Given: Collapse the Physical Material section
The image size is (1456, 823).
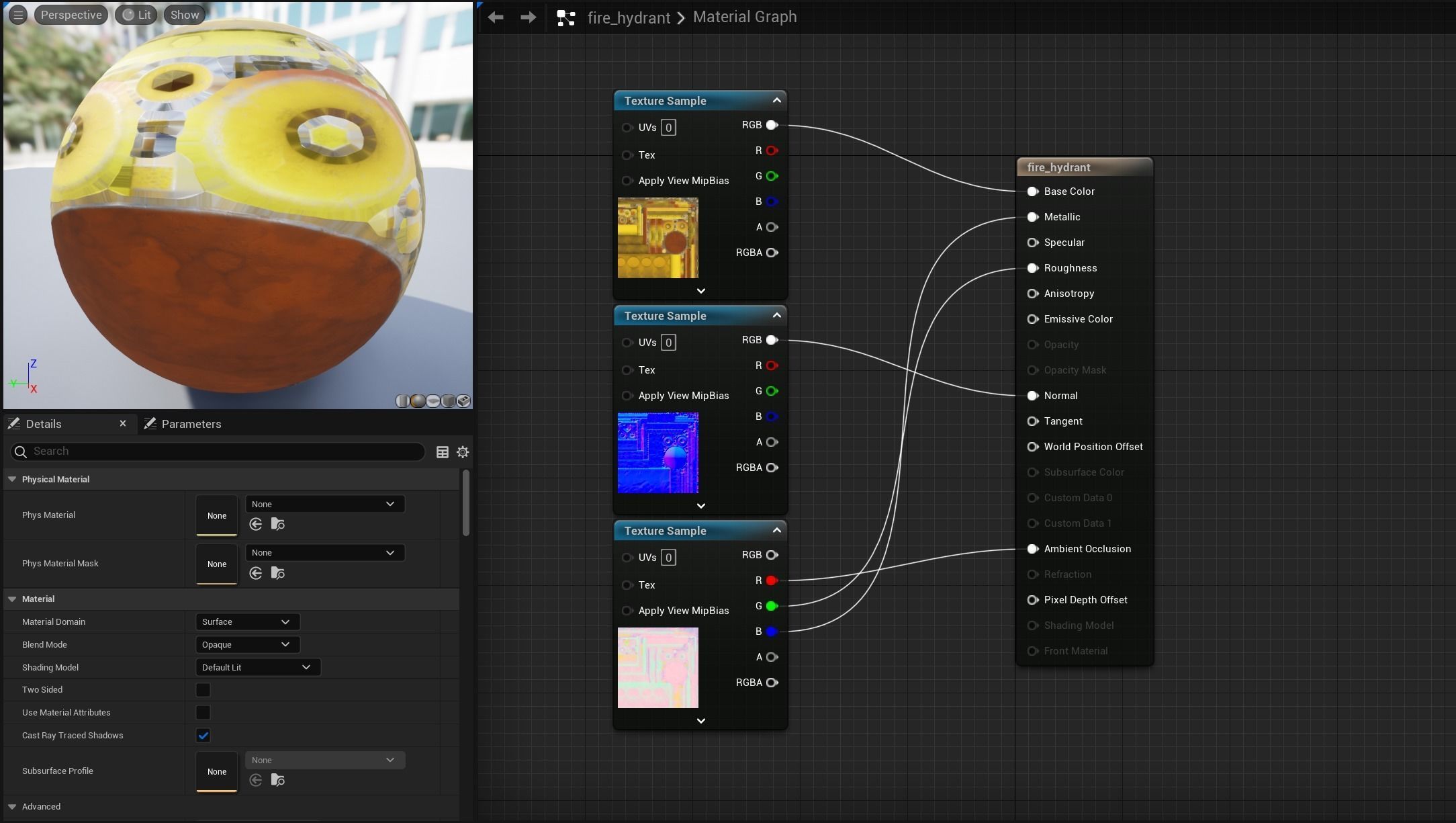Looking at the screenshot, I should 12,479.
